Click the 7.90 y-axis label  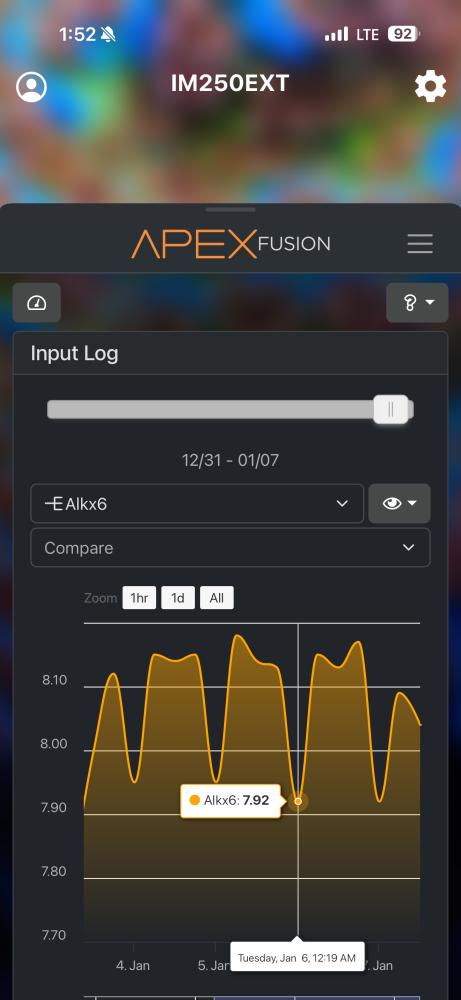[x=54, y=808]
